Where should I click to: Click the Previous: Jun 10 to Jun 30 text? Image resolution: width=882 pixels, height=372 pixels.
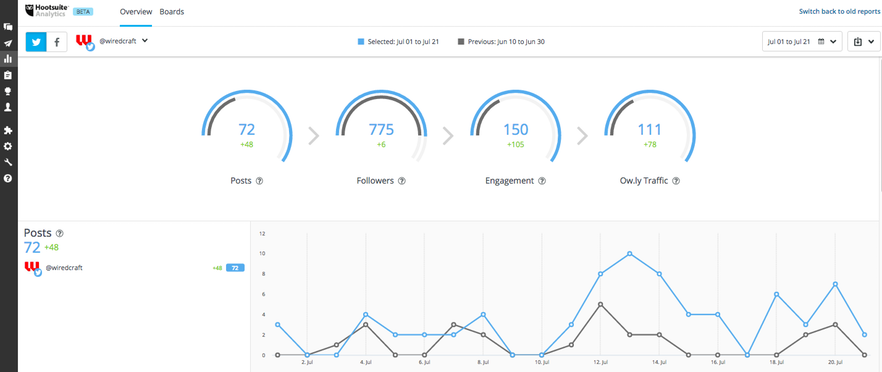click(506, 42)
